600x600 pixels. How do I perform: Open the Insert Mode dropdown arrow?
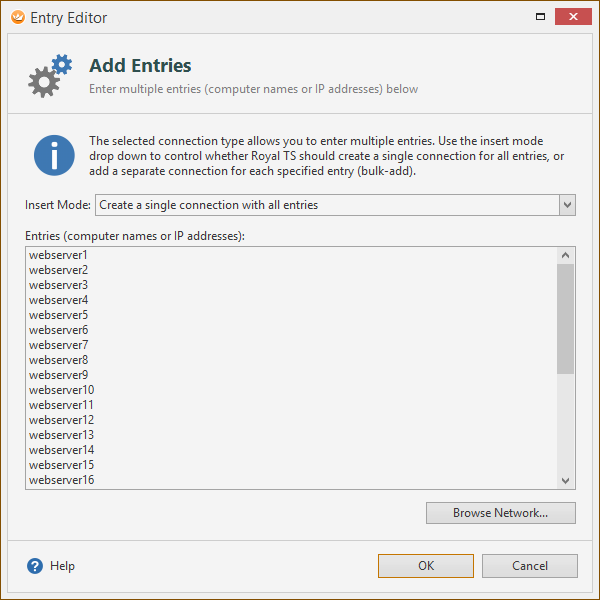(567, 205)
